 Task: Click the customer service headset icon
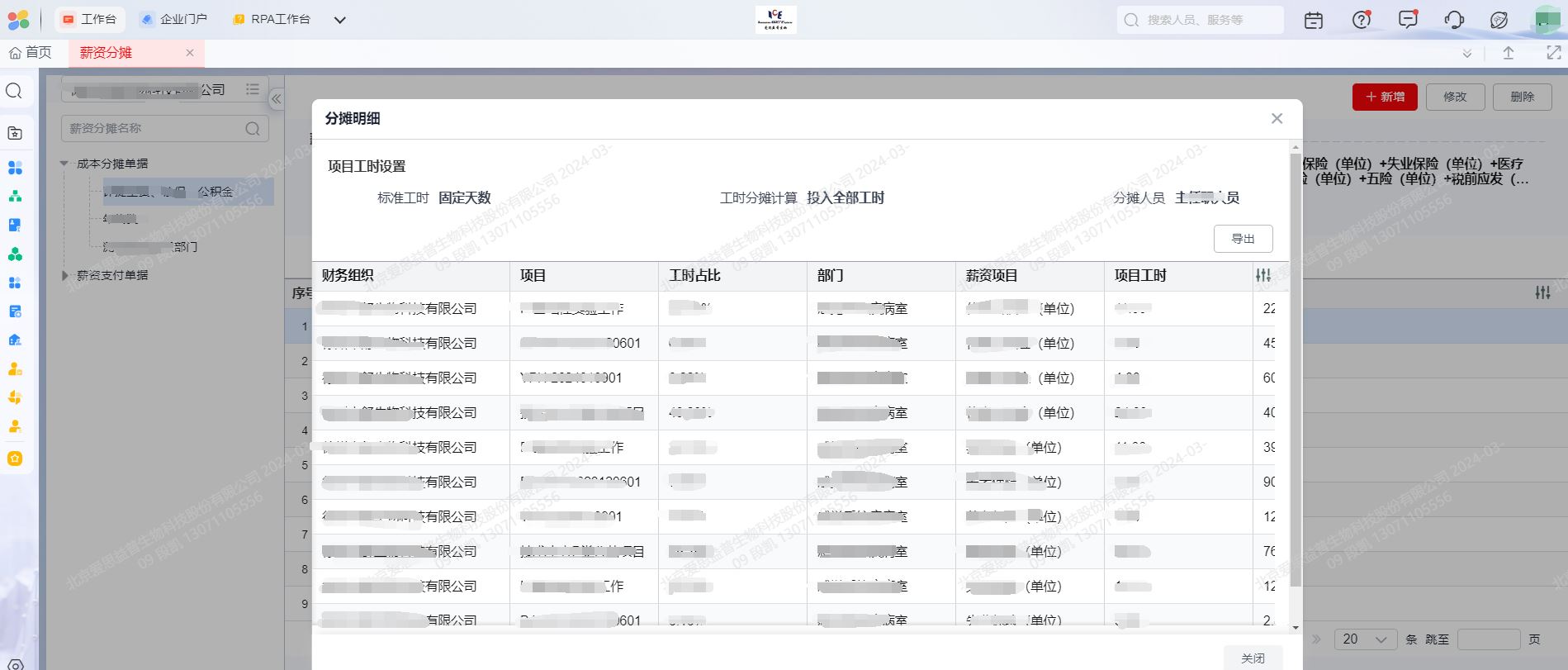[x=1454, y=20]
